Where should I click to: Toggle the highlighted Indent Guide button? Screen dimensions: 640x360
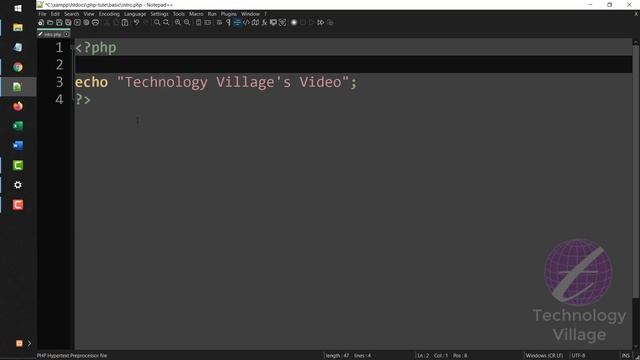click(237, 22)
